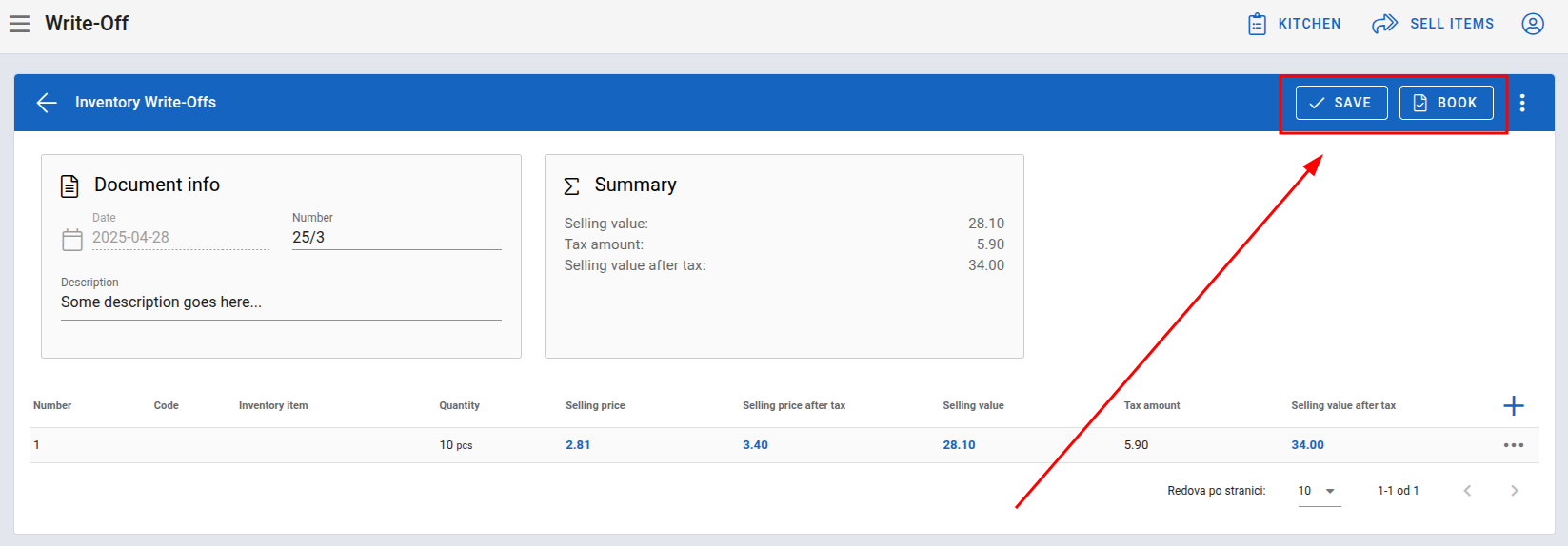Click selling value 28.10 in table row

point(959,445)
